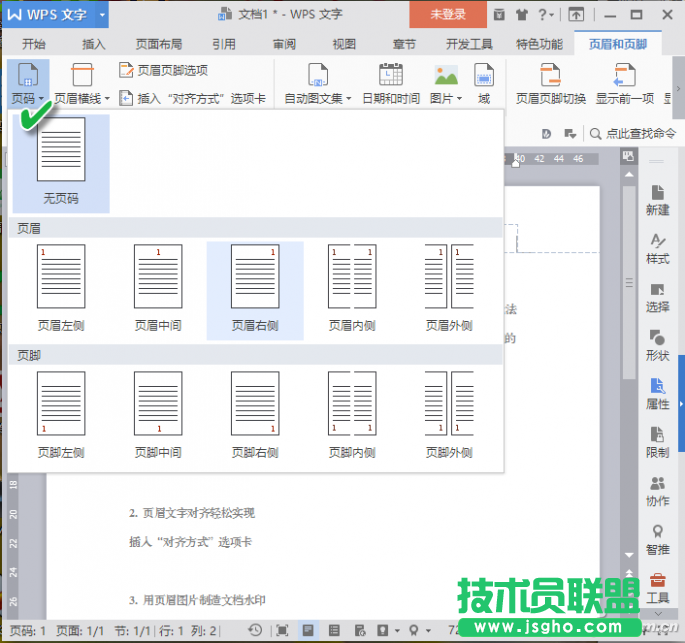
Task: Expand the 页码 dropdown button
Action: click(27, 98)
